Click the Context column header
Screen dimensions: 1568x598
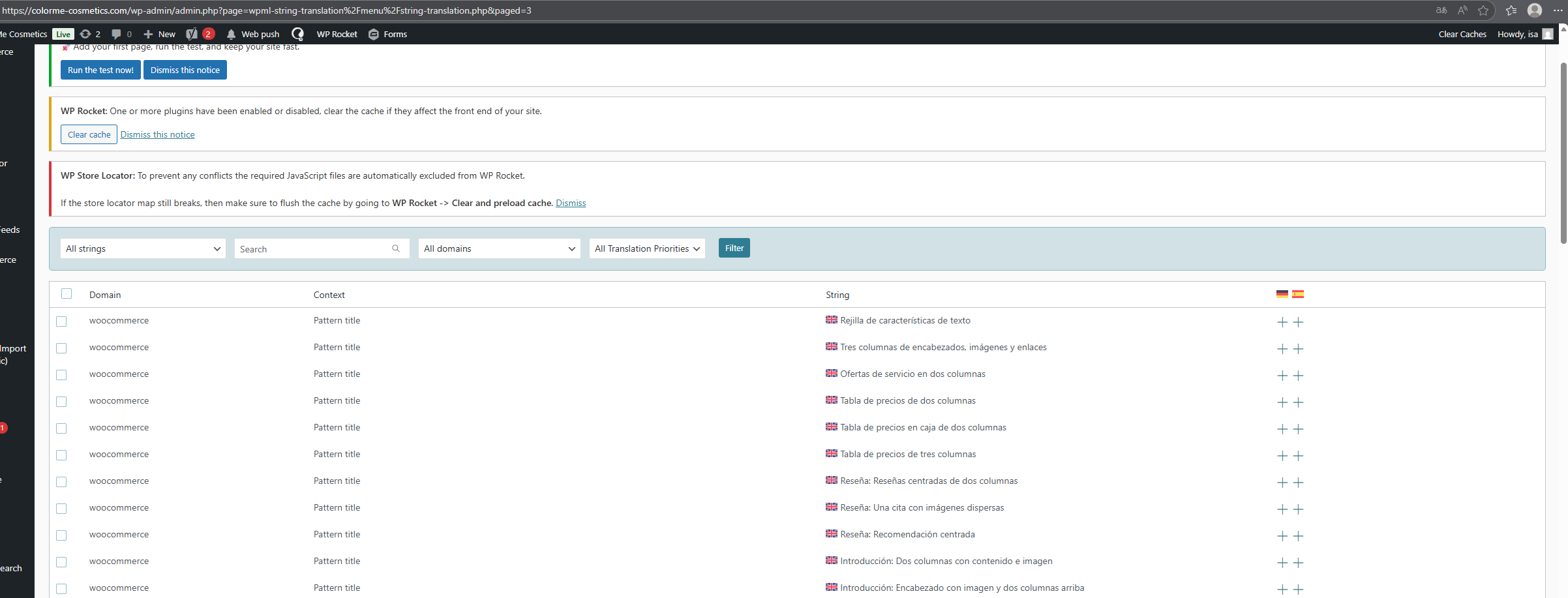pyautogui.click(x=329, y=295)
